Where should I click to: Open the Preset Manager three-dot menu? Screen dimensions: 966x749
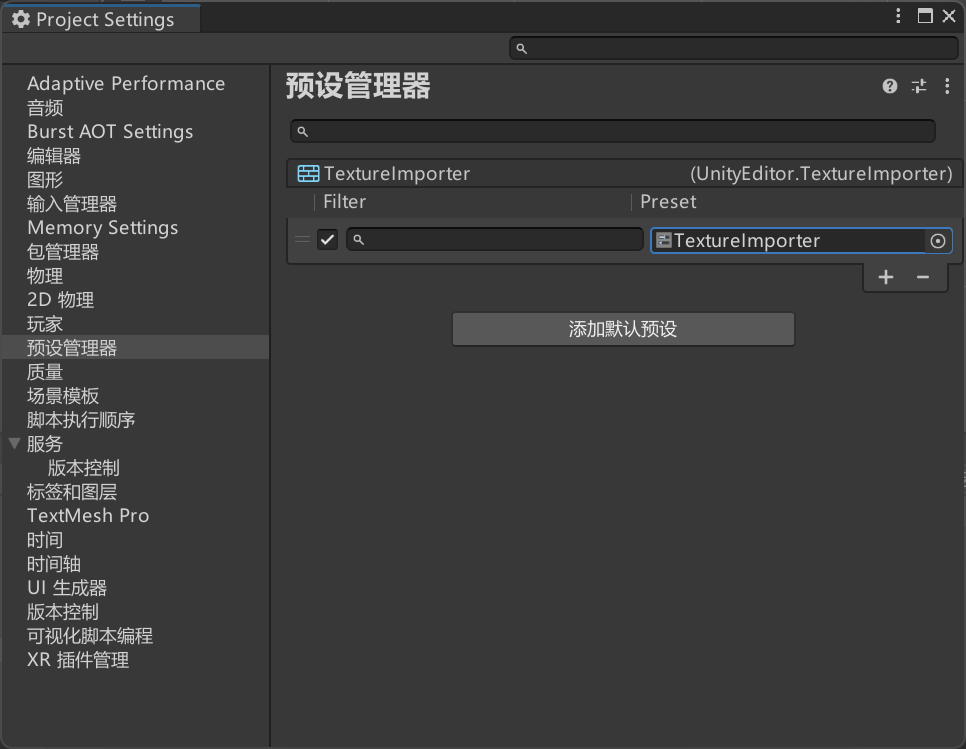[x=947, y=87]
